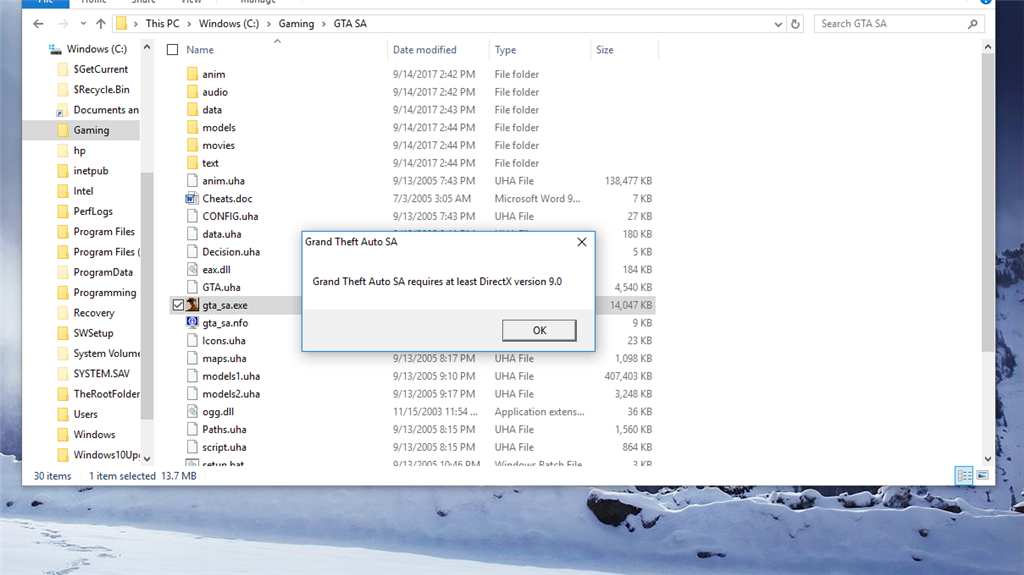Click the refresh button in address bar
This screenshot has width=1024, height=575.
(795, 24)
